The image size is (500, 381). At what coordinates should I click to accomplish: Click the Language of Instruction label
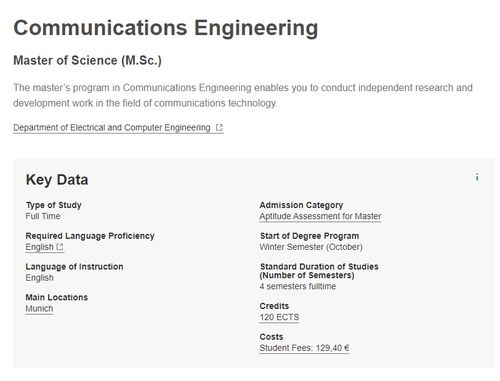[x=74, y=267]
